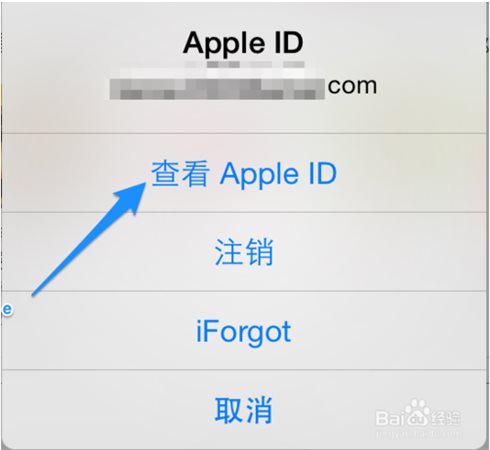
Task: Select the bold Apple ID title
Action: click(243, 43)
